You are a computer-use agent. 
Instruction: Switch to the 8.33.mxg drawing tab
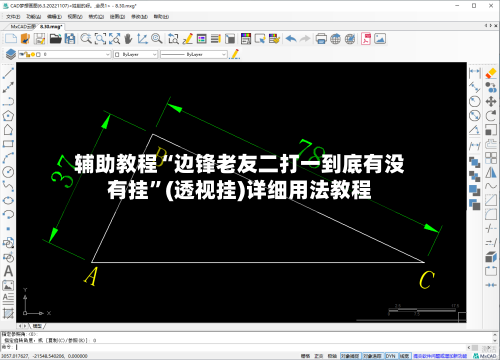pos(51,27)
